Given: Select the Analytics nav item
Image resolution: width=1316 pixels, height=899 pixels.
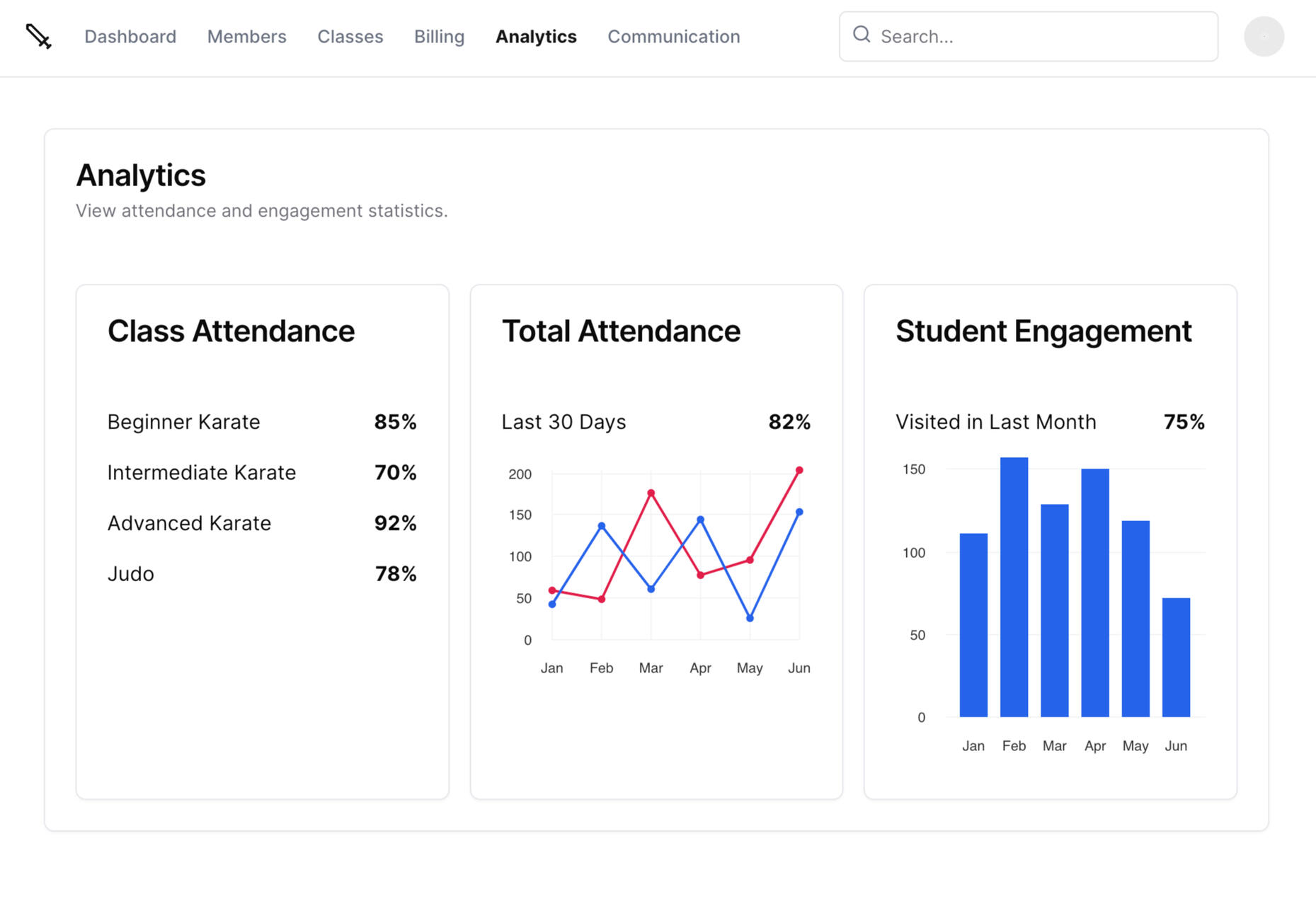Looking at the screenshot, I should click(x=536, y=36).
